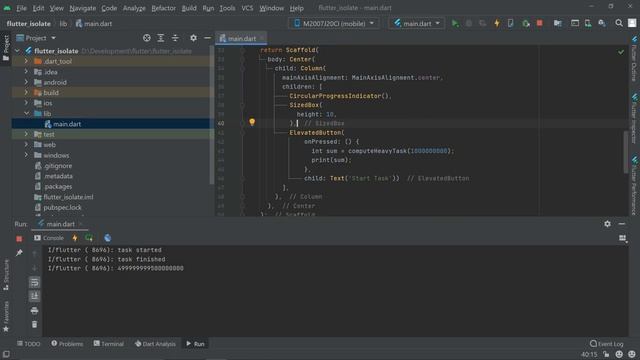Expand the build folder
The height and width of the screenshot is (360, 640).
point(26,92)
